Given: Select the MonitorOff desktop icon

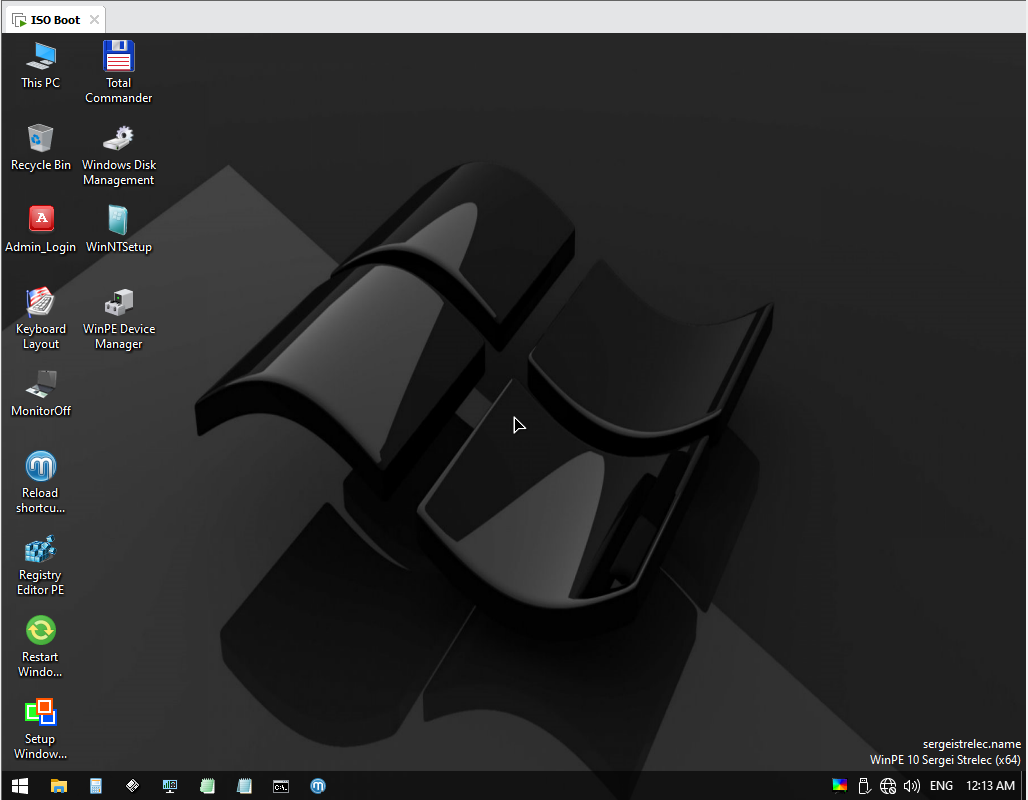Looking at the screenshot, I should (41, 393).
